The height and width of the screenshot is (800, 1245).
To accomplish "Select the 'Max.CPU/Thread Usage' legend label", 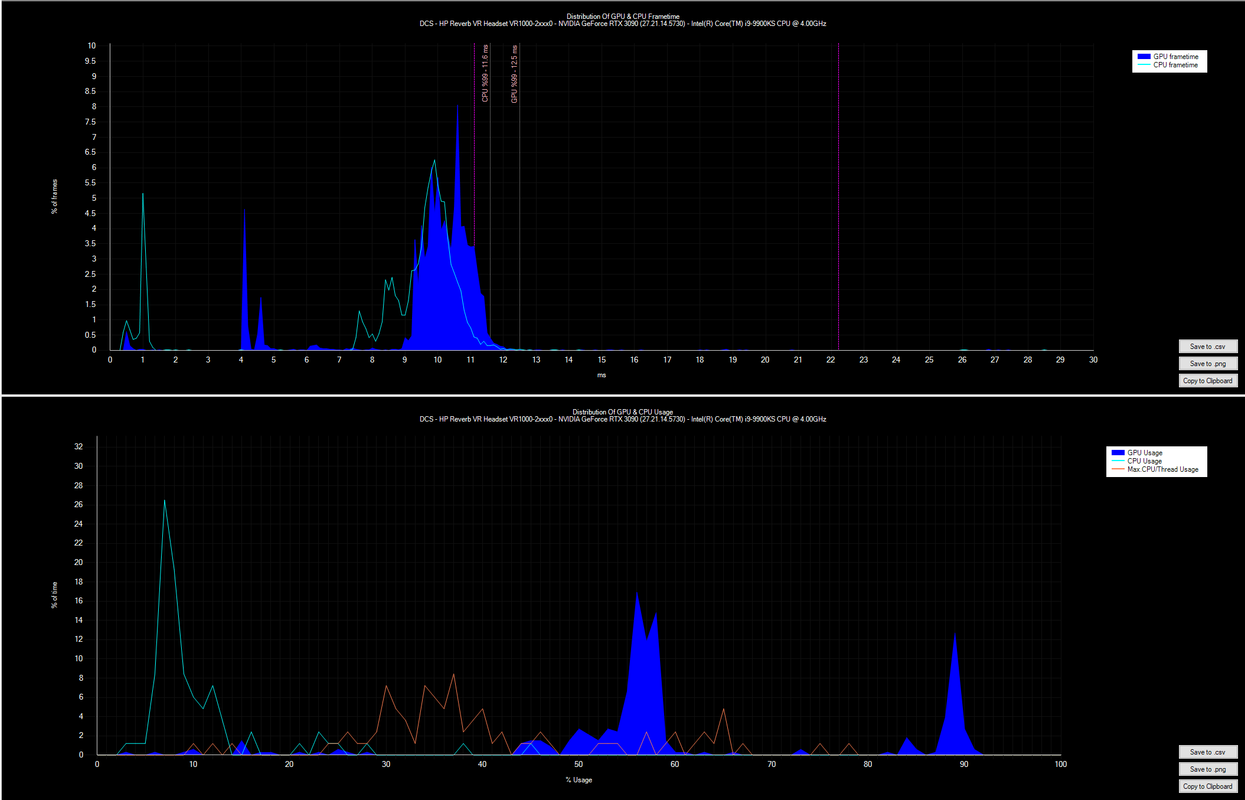I will click(x=1163, y=469).
